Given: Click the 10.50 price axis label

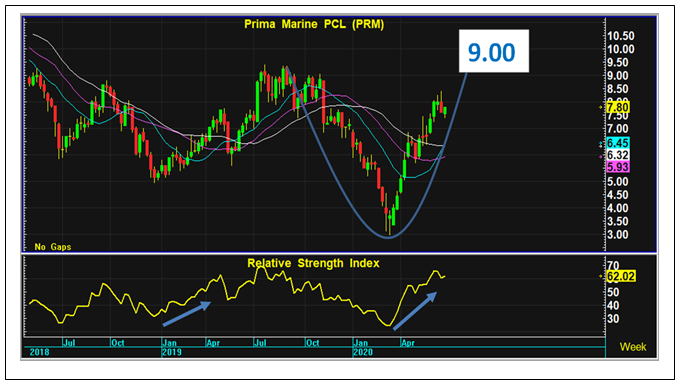Looking at the screenshot, I should [621, 36].
